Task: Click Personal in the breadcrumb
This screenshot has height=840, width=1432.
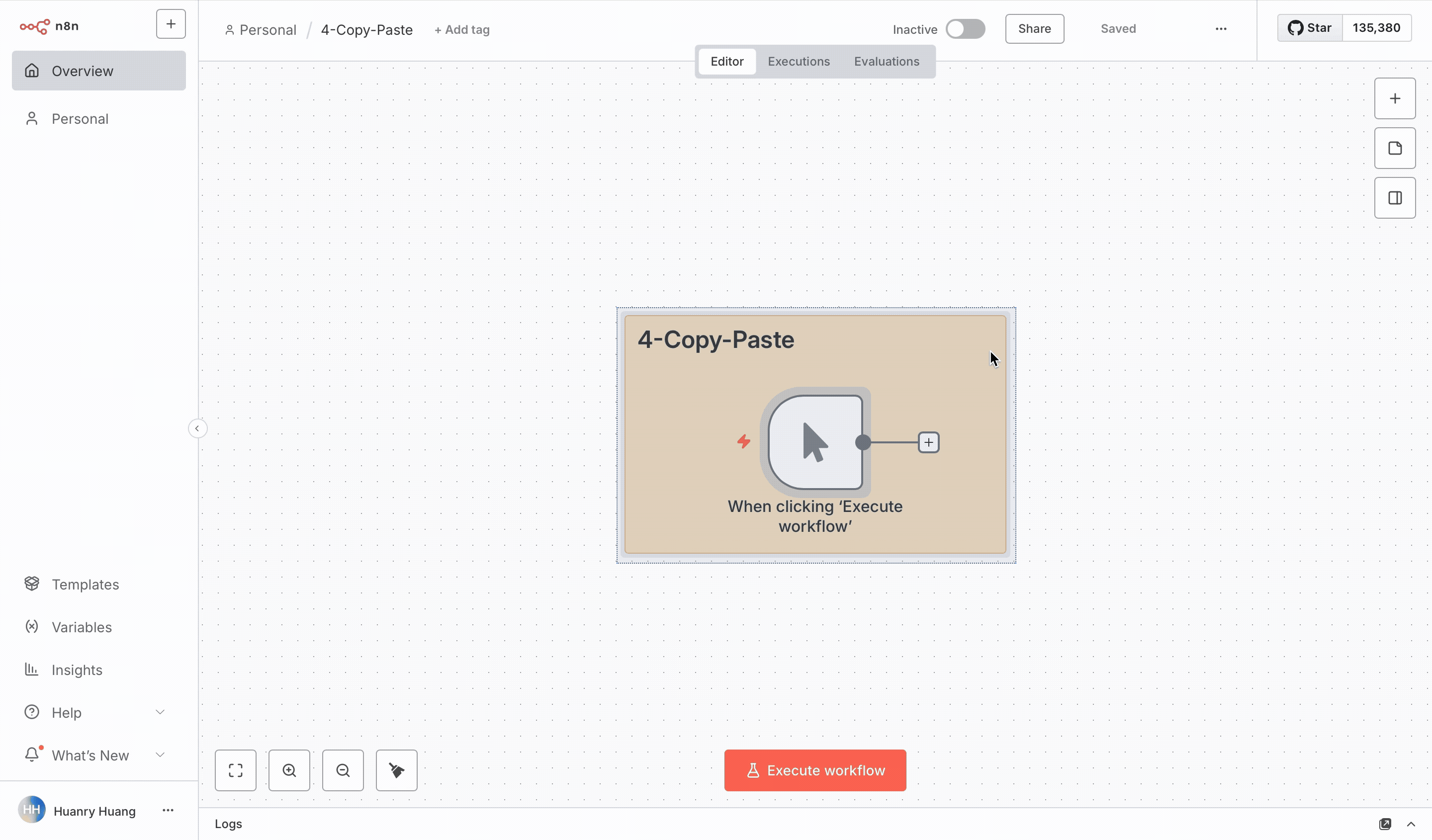Action: tap(268, 29)
